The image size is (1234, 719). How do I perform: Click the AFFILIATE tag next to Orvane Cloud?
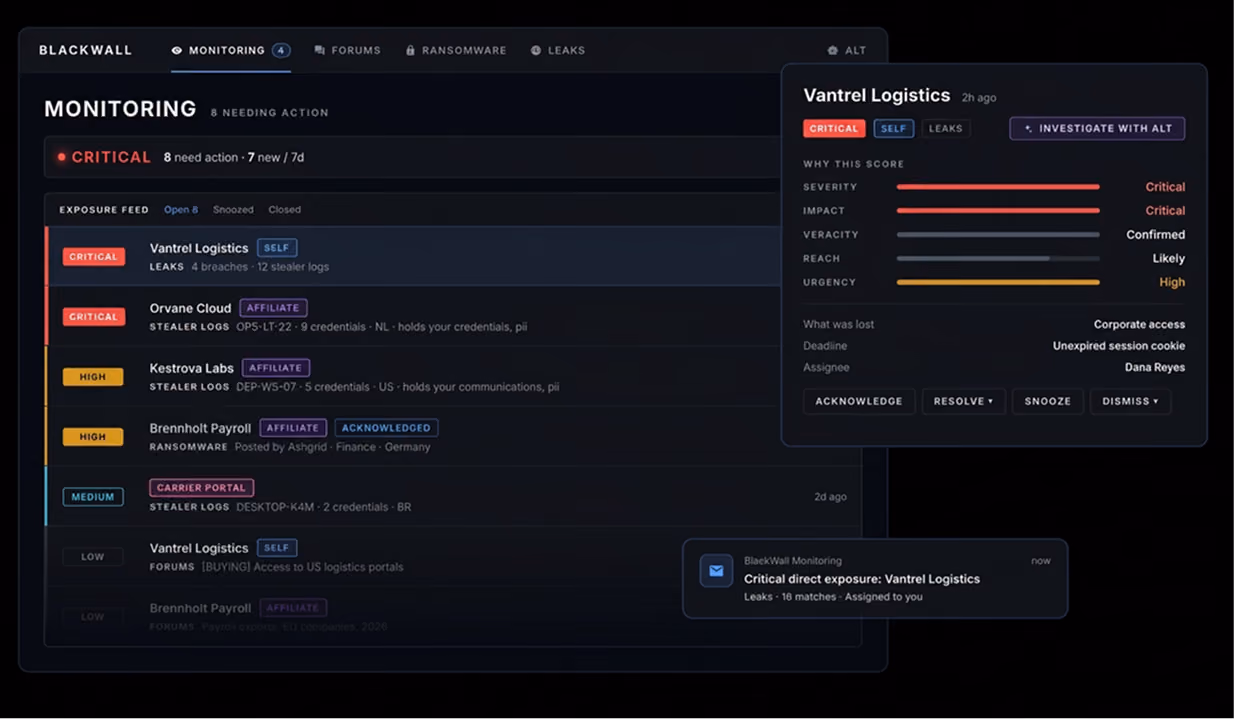[x=273, y=308]
